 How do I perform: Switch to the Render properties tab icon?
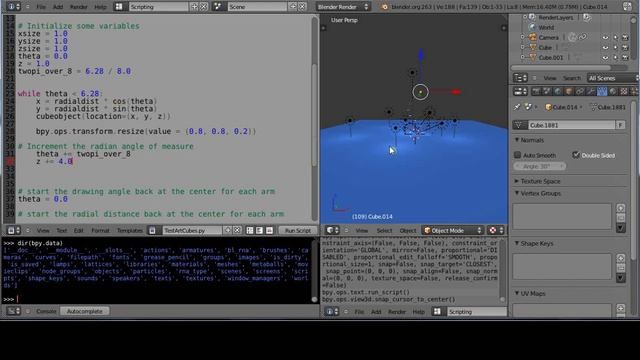click(536, 91)
